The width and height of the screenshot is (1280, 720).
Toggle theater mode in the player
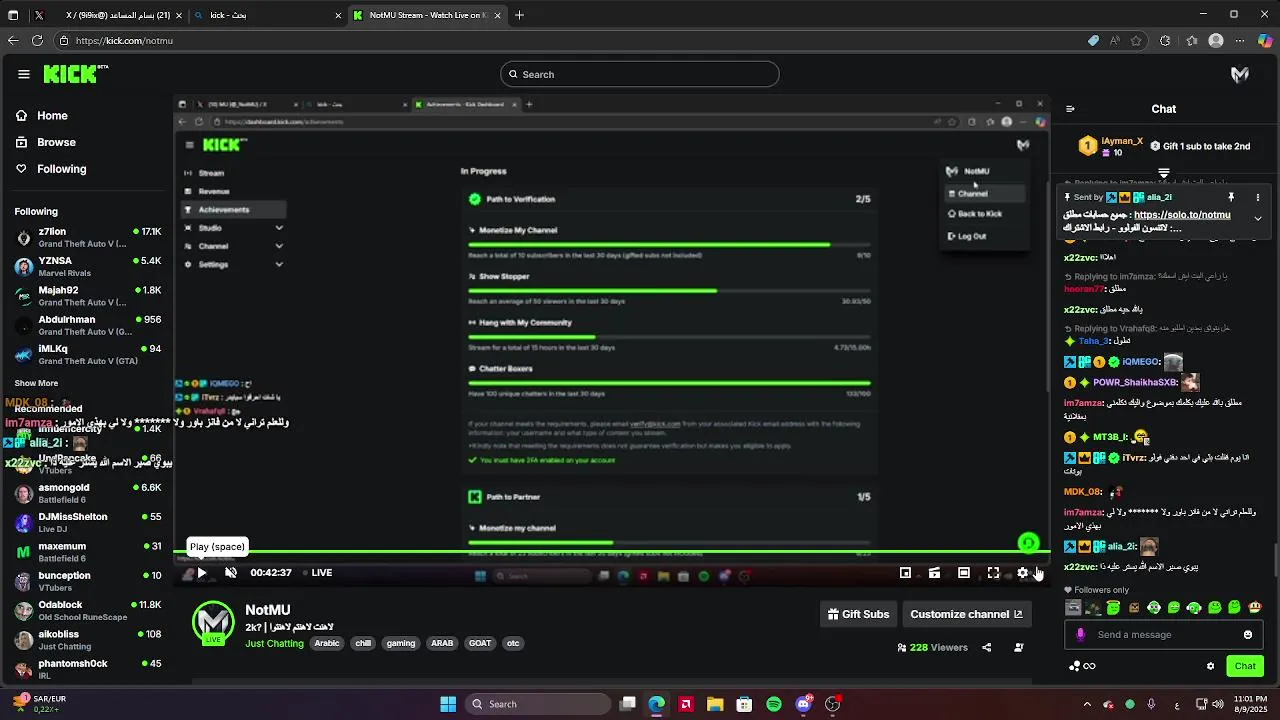pos(963,573)
